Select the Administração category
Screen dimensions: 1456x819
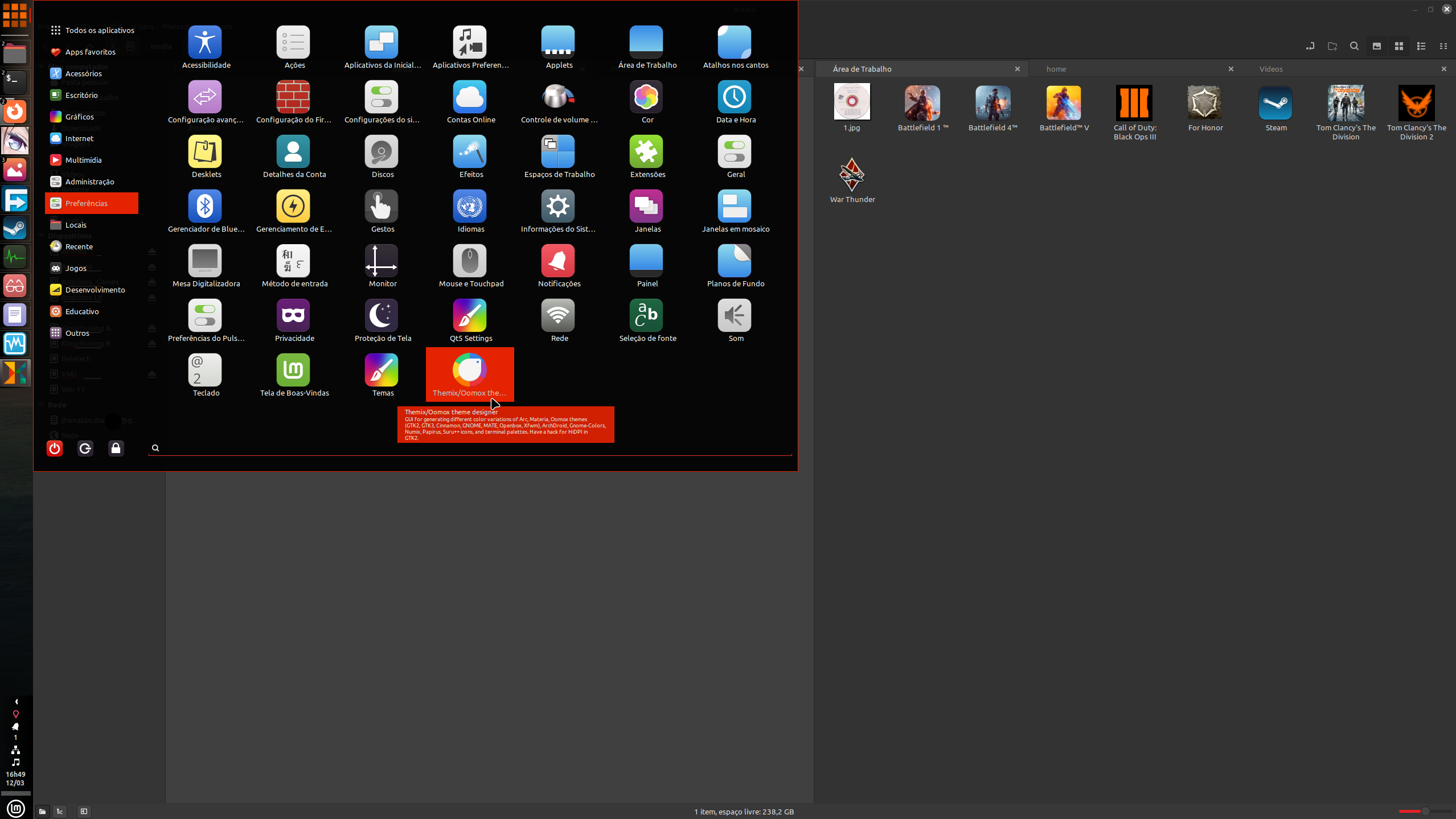(89, 182)
